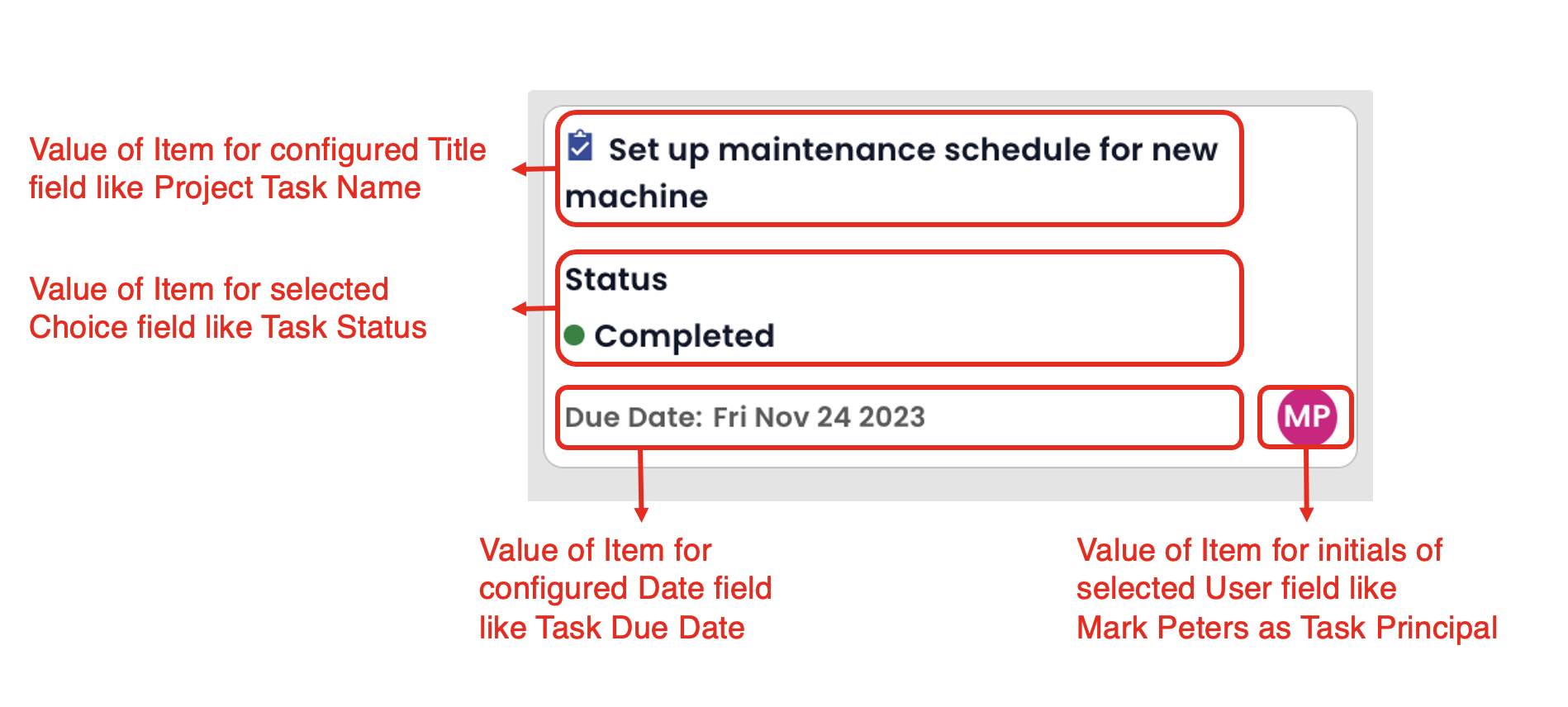Click the Status field label
The height and width of the screenshot is (707, 1568).
(616, 279)
